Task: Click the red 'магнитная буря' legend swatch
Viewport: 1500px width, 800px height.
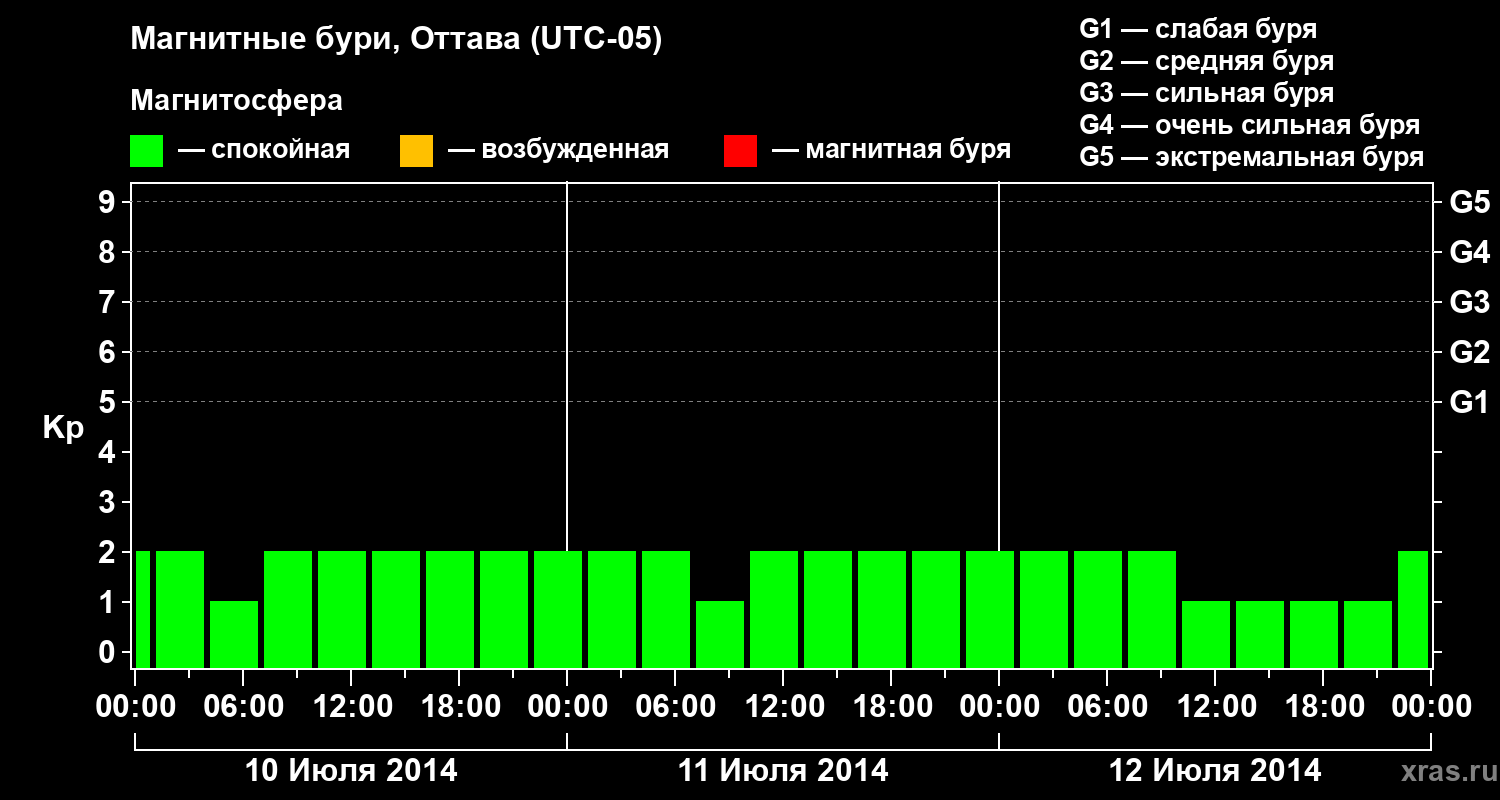Action: 740,151
